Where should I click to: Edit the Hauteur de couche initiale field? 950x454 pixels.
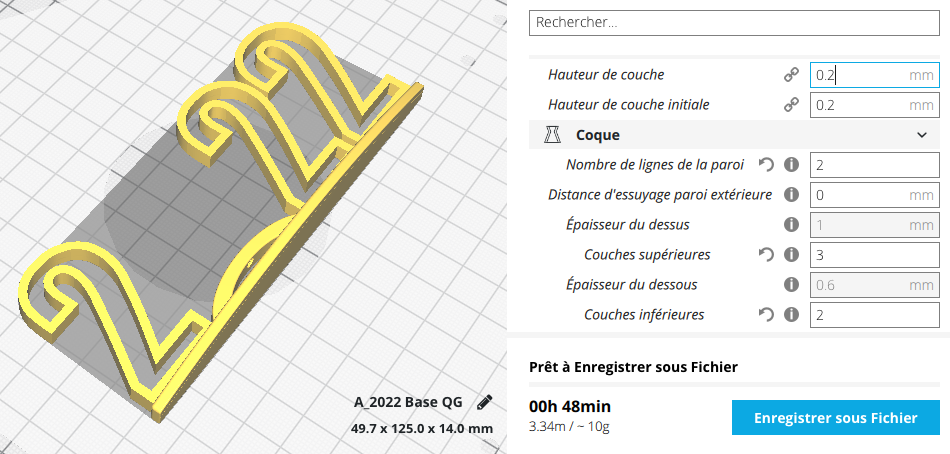click(x=874, y=105)
